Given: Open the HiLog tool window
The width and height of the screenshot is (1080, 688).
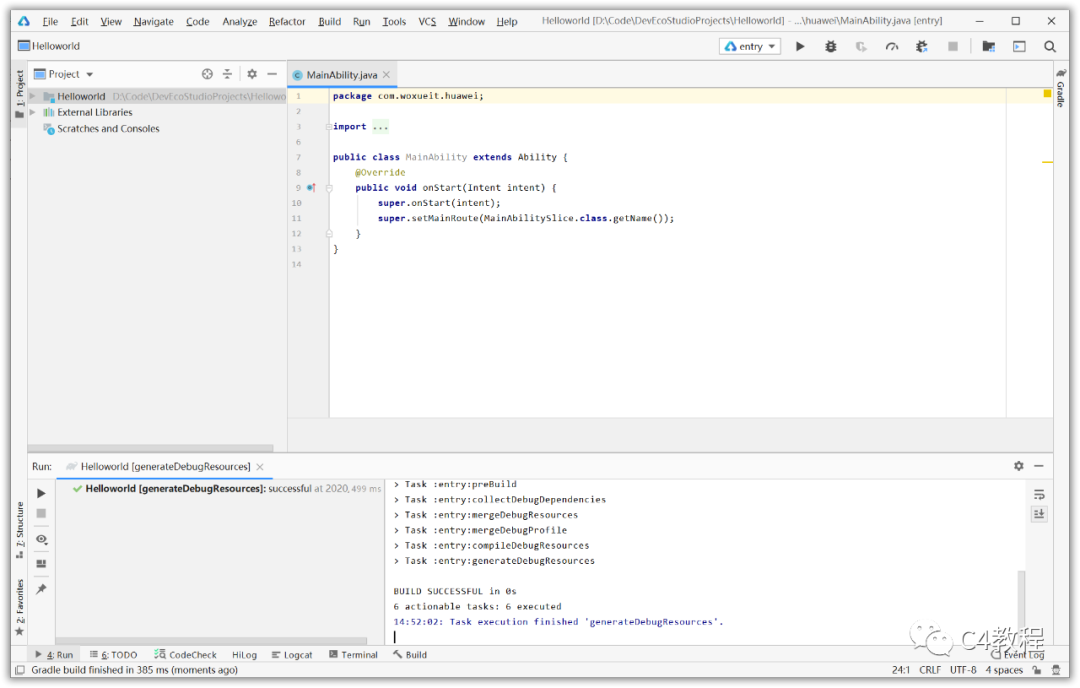Looking at the screenshot, I should [x=245, y=655].
